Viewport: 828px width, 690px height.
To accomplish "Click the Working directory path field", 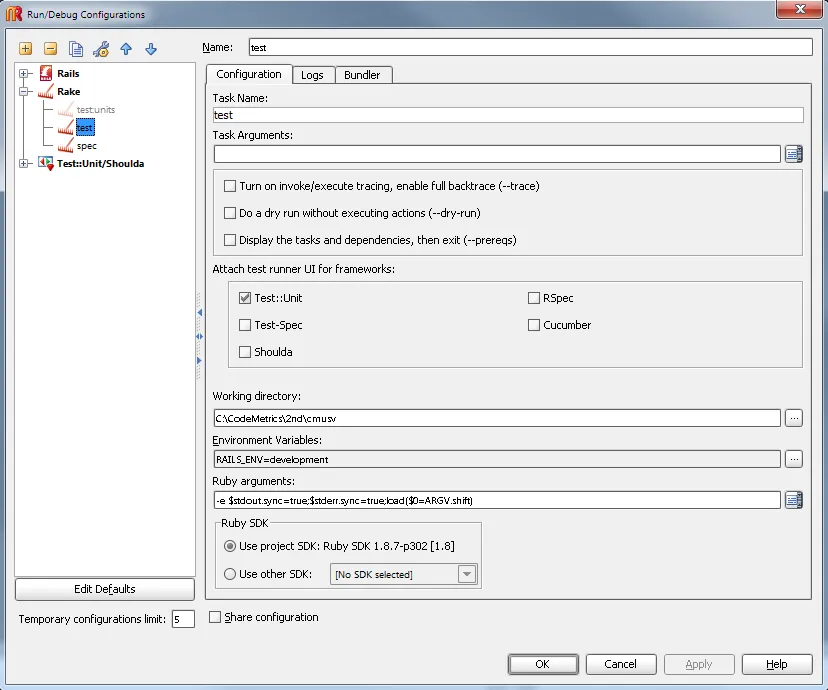I will (497, 418).
